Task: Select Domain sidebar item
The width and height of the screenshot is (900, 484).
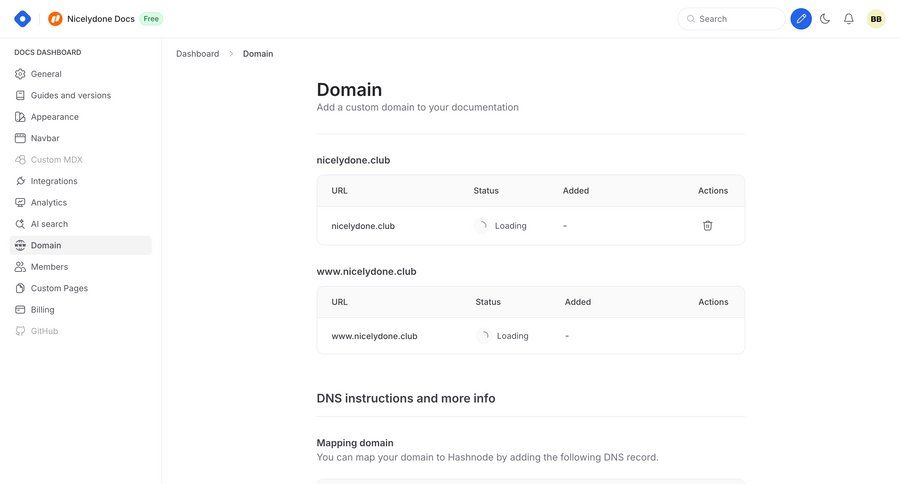Action: pyautogui.click(x=81, y=245)
